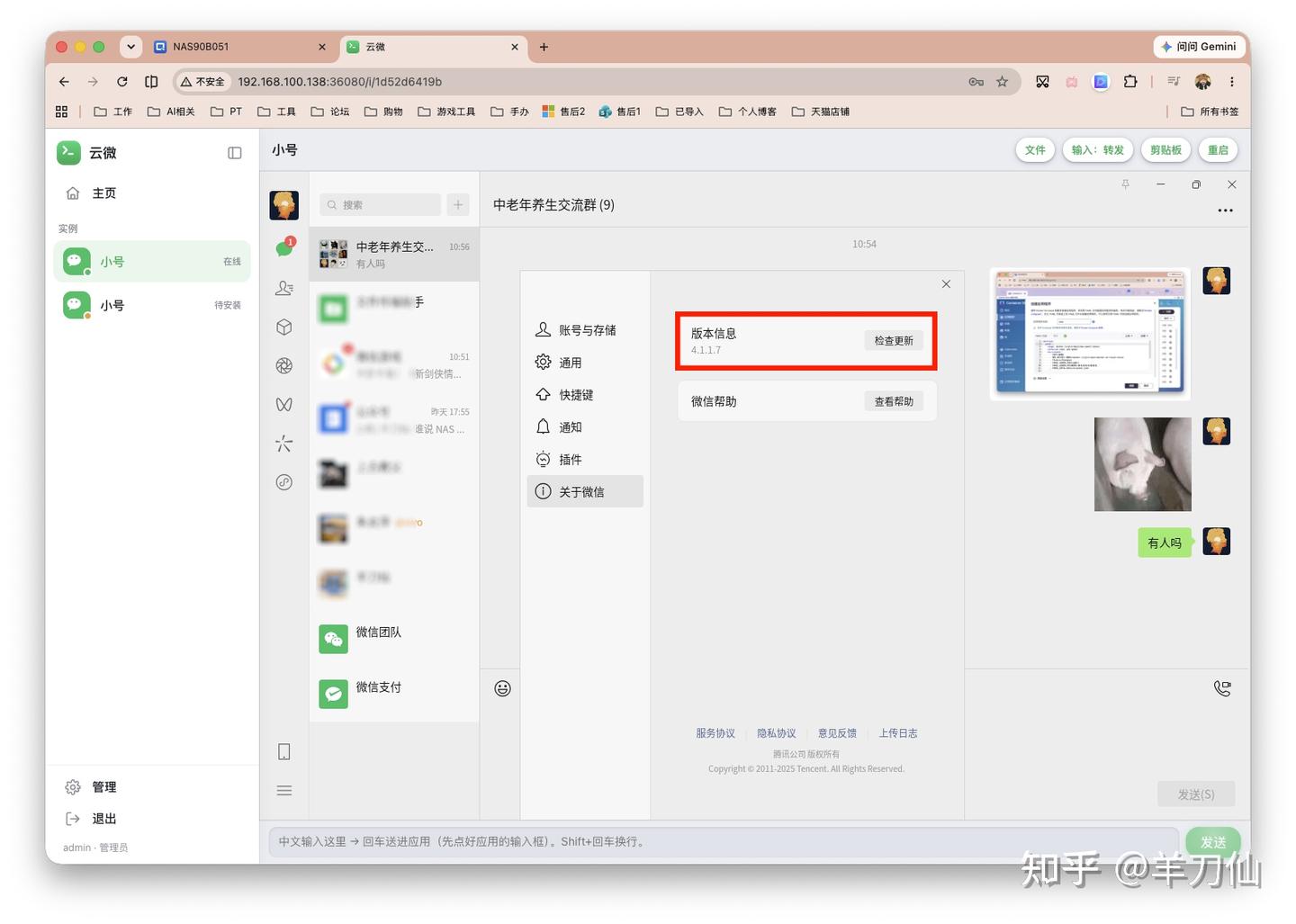Select the 小号 instance marked 待安装
The height and width of the screenshot is (924, 1296).
[151, 305]
